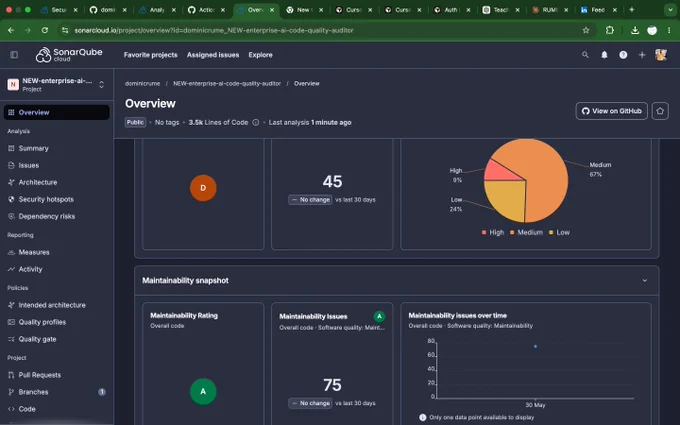Reload the page
This screenshot has height=425, width=680.
(45, 30)
